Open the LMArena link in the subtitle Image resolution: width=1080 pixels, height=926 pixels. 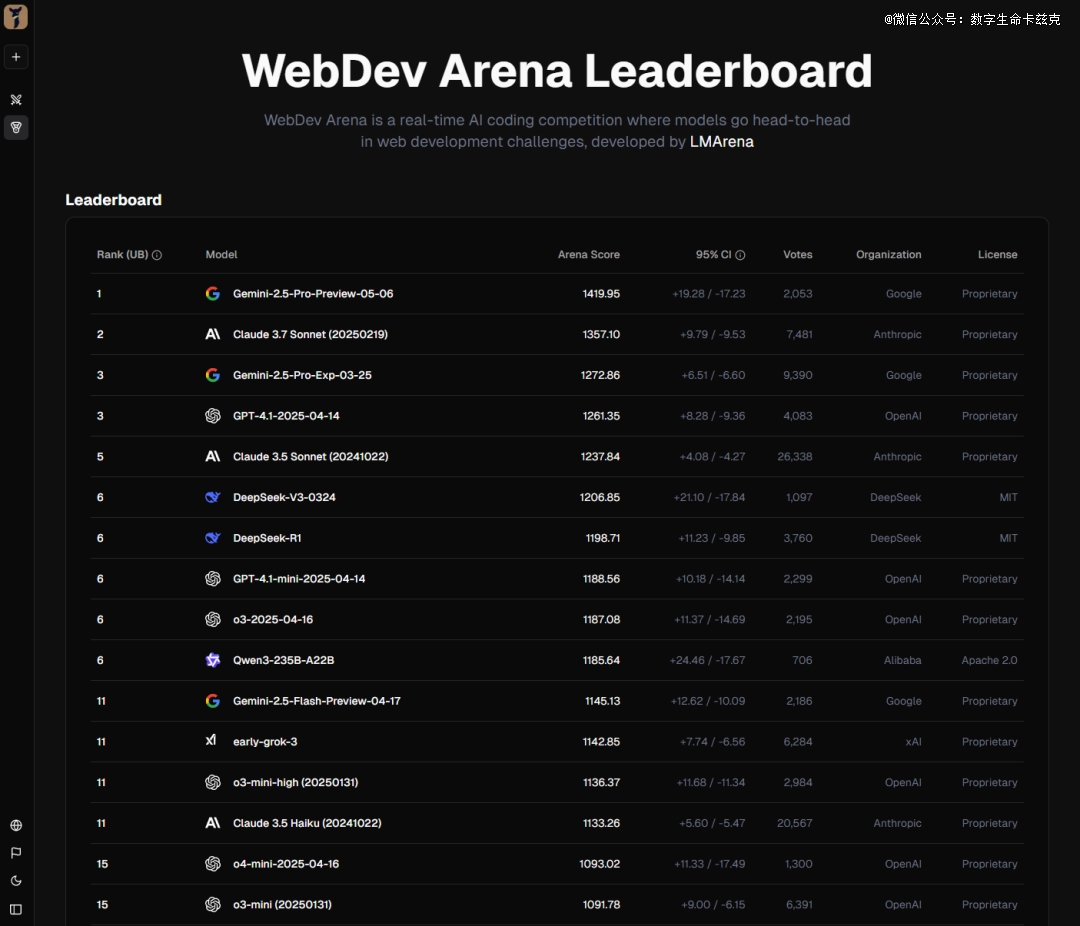coord(722,142)
